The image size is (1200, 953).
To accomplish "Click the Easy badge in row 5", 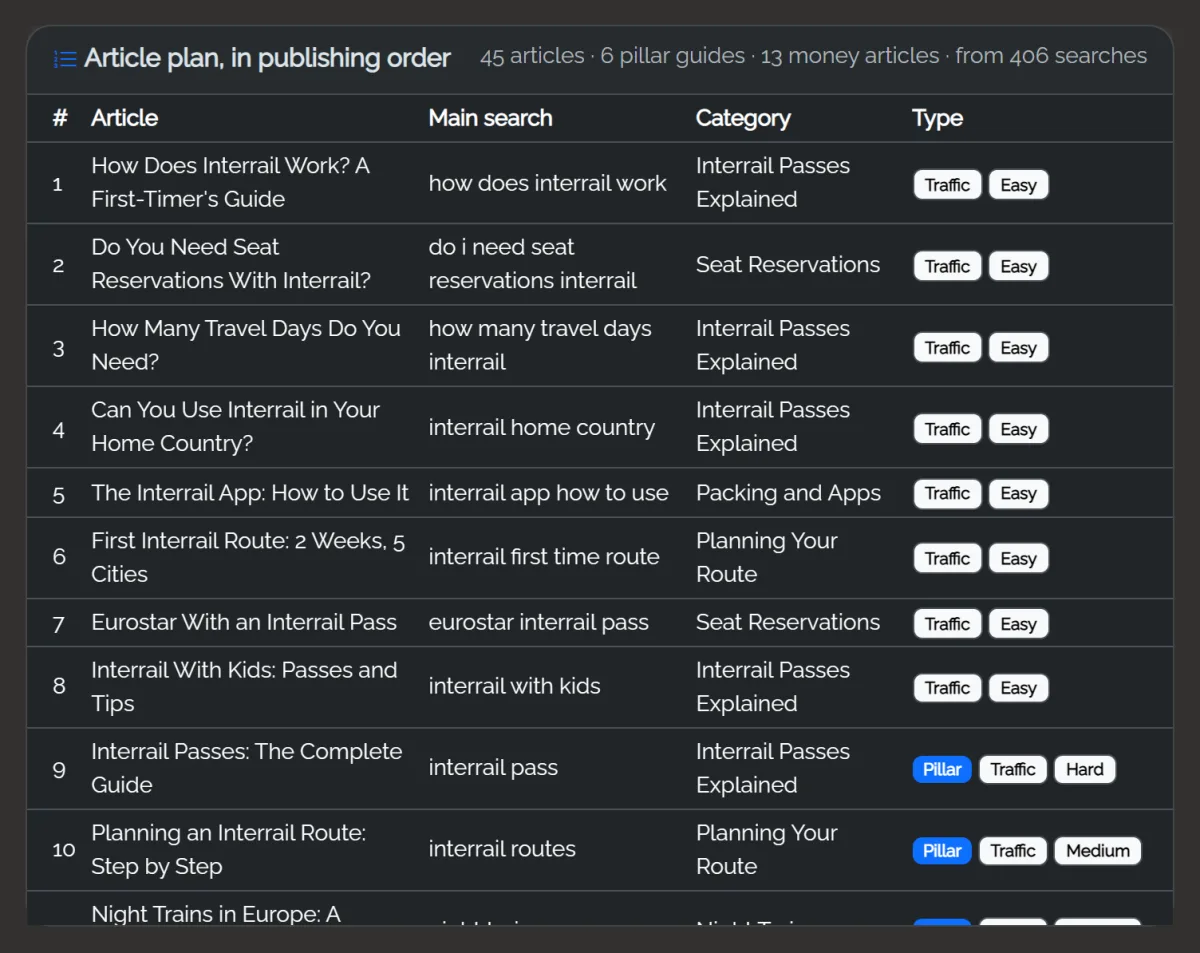I will point(1018,494).
